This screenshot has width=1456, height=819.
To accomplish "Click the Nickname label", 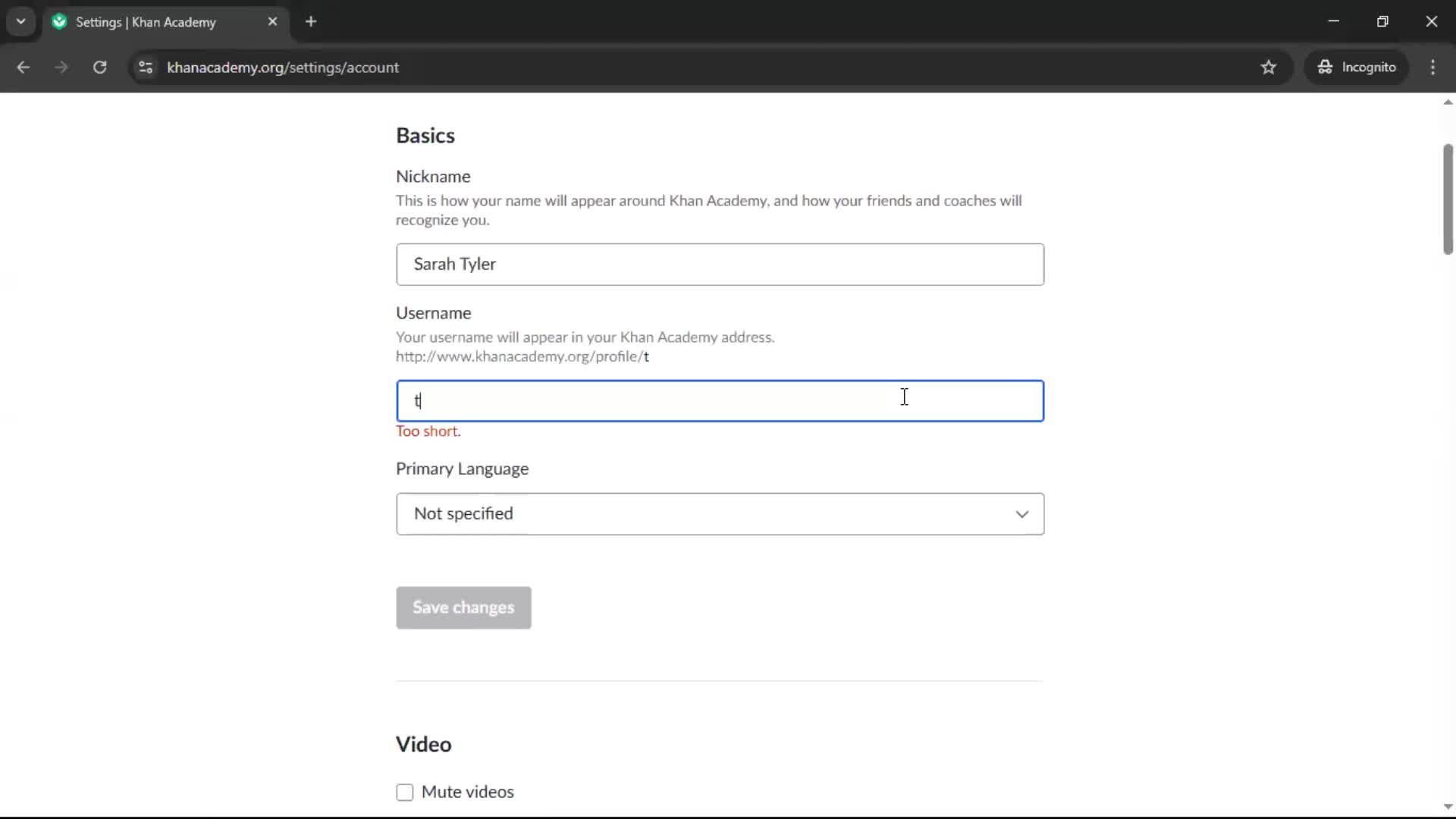I will [x=433, y=177].
